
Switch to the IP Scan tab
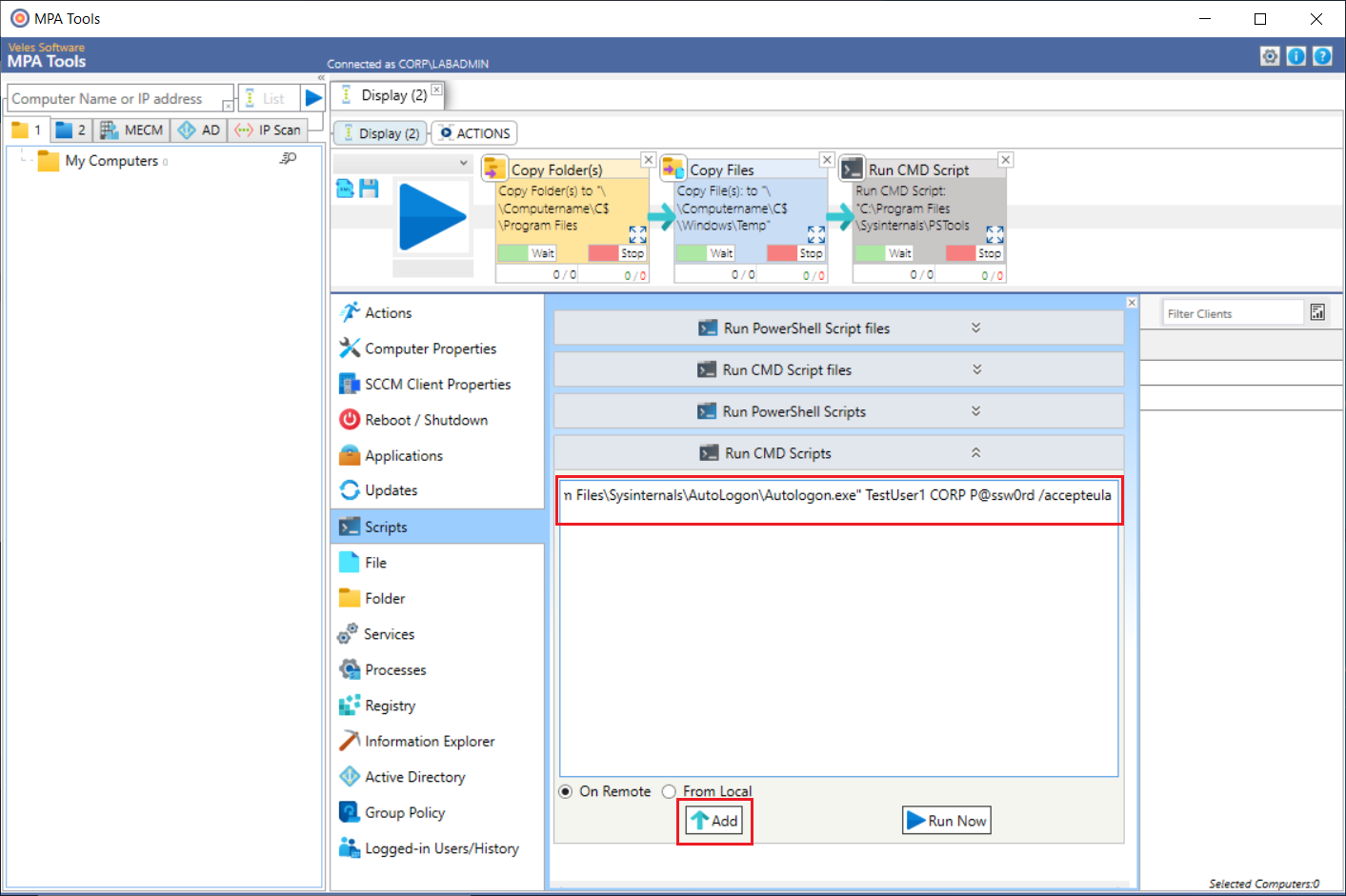pyautogui.click(x=269, y=129)
